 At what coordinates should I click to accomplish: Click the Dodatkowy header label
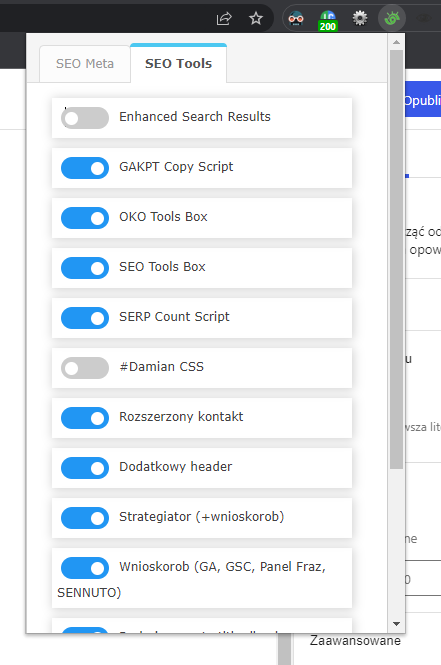pos(176,467)
